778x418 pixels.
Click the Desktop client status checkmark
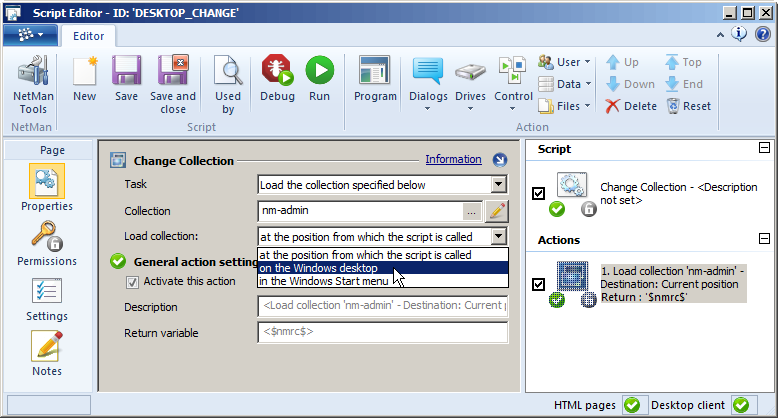[x=741, y=405]
